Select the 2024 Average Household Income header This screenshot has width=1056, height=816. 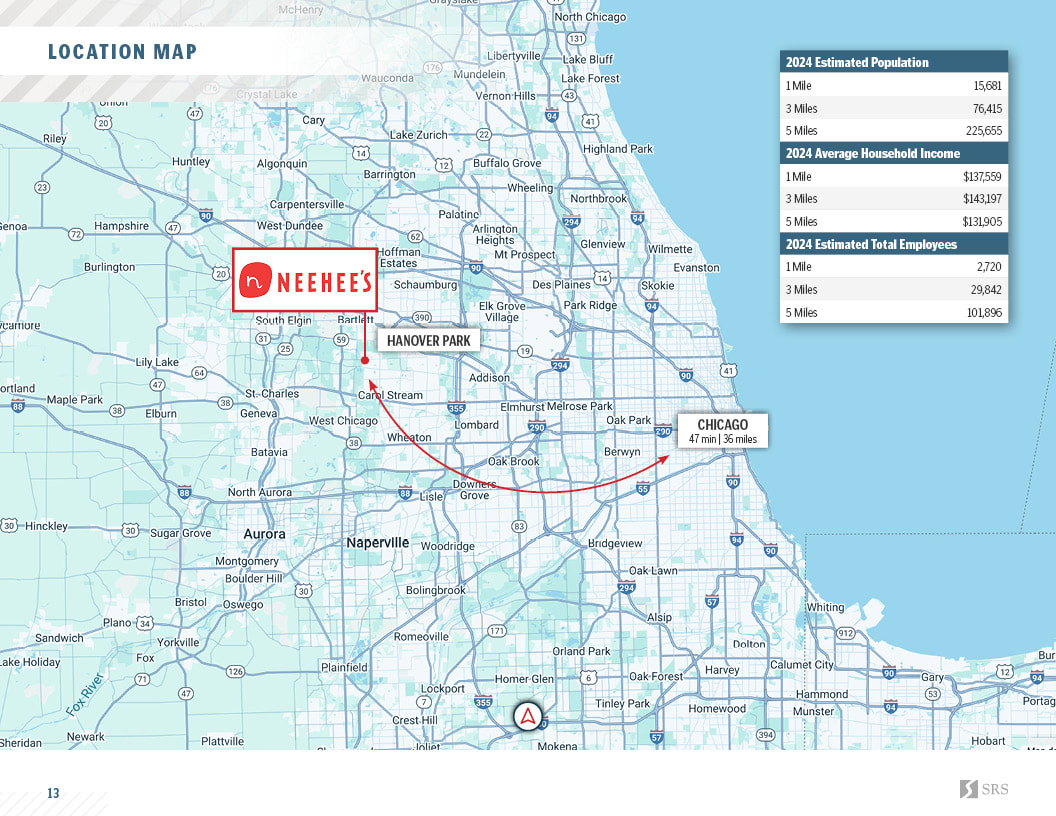coord(894,154)
